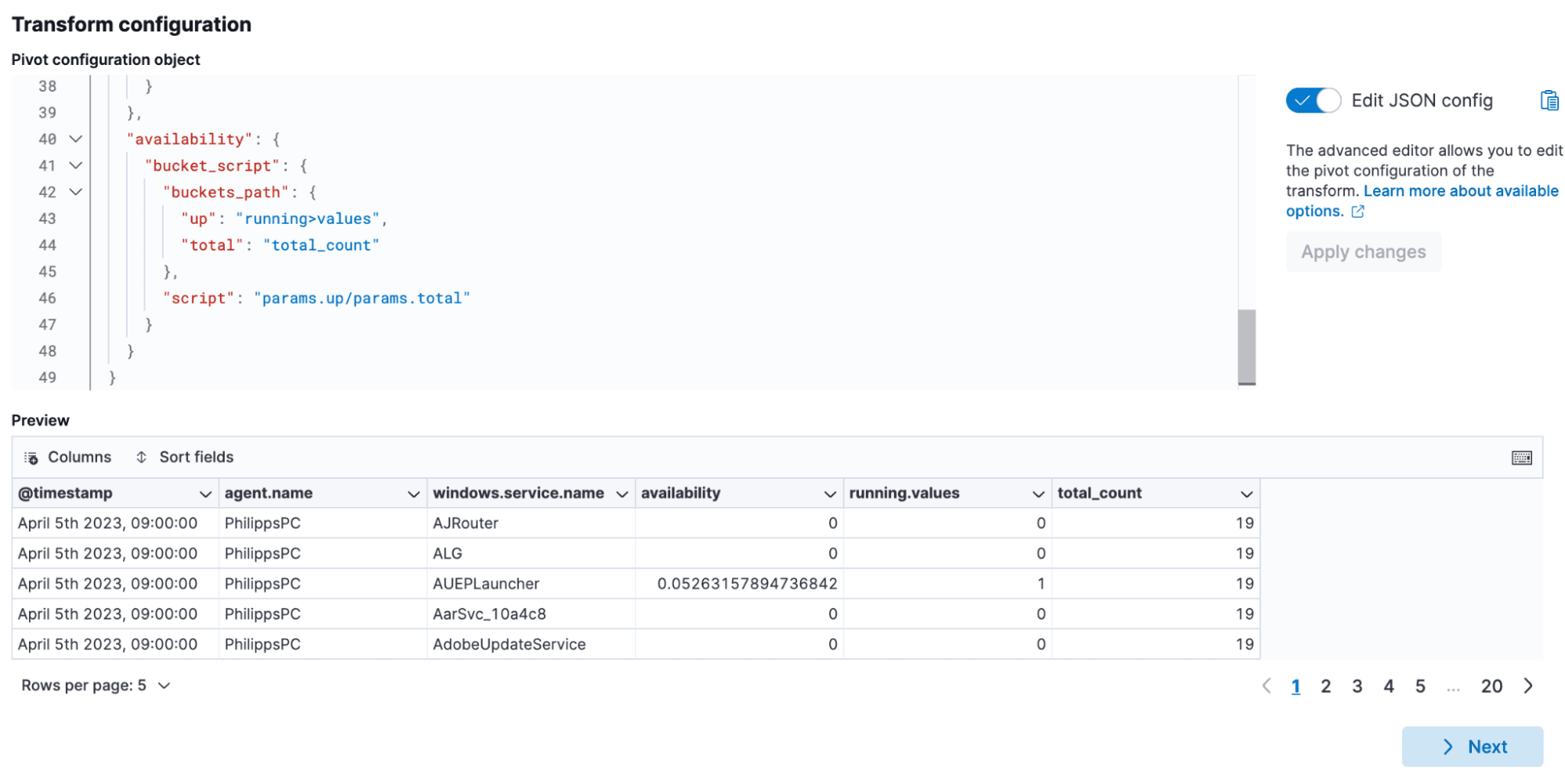Viewport: 1565px width, 784px height.
Task: Collapse the availability block at line 40
Action: coord(76,139)
